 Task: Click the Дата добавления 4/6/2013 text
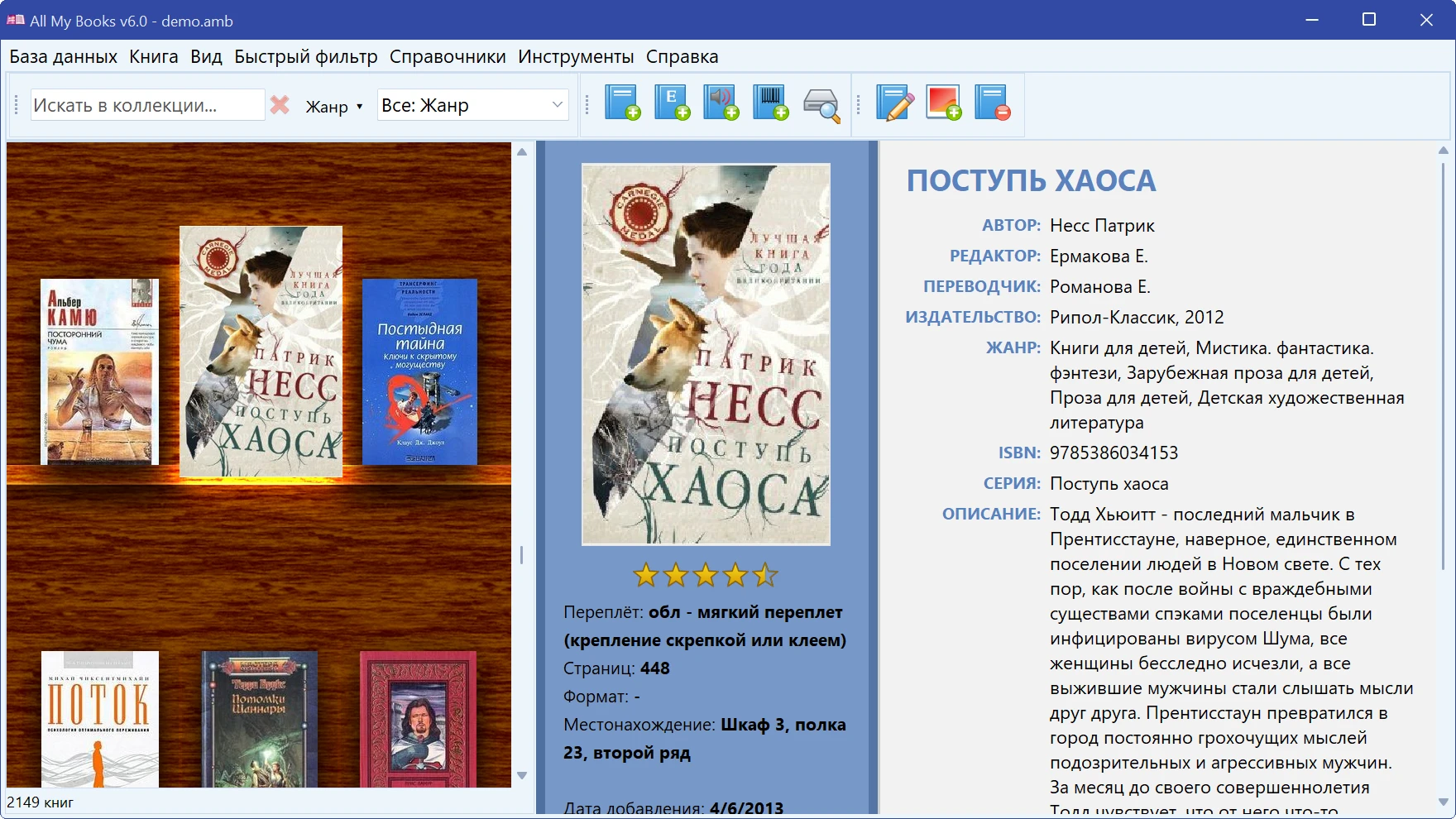(673, 808)
